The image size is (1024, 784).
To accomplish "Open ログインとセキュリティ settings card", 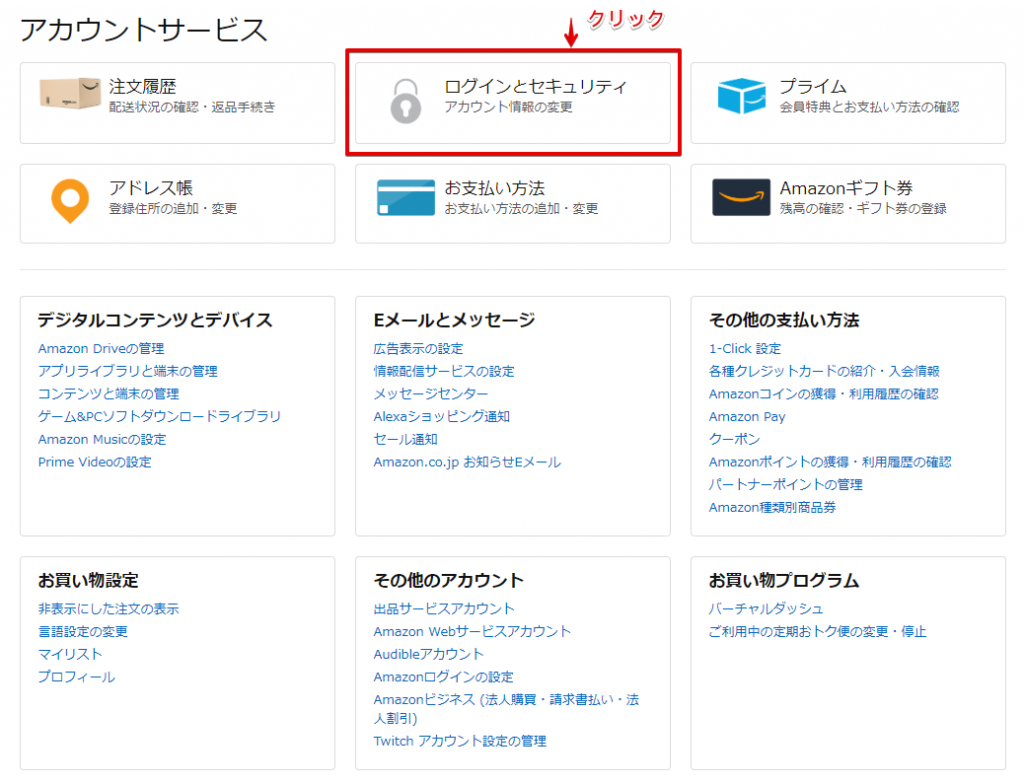I will (512, 102).
